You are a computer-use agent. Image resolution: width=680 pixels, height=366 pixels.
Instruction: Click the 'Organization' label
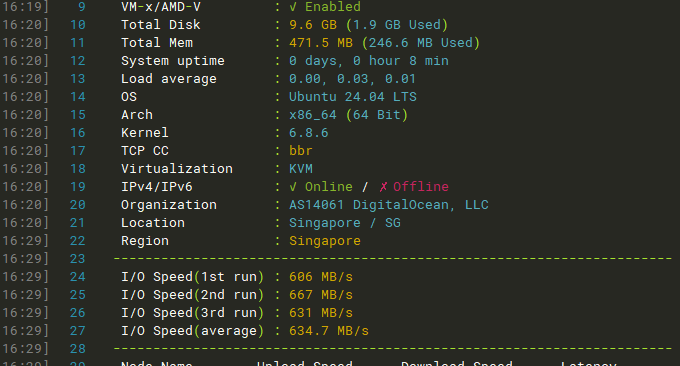coord(169,205)
